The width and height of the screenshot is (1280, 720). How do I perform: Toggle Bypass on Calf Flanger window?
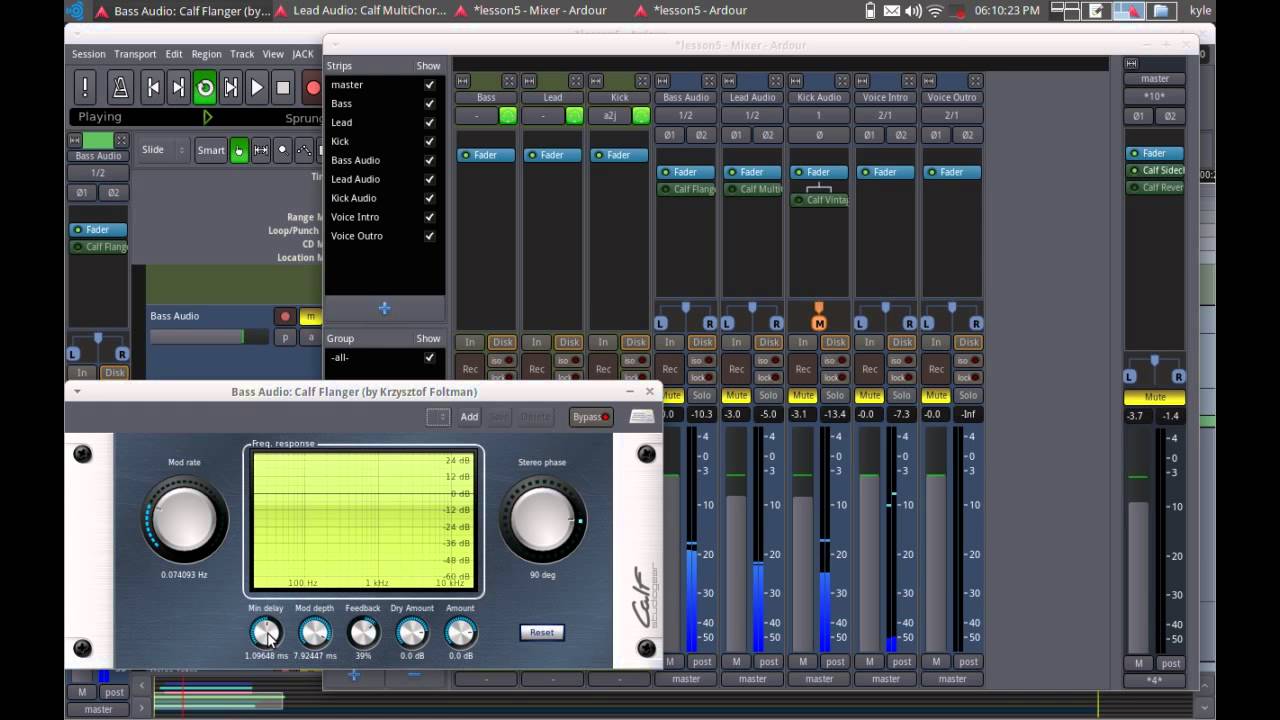pyautogui.click(x=590, y=417)
